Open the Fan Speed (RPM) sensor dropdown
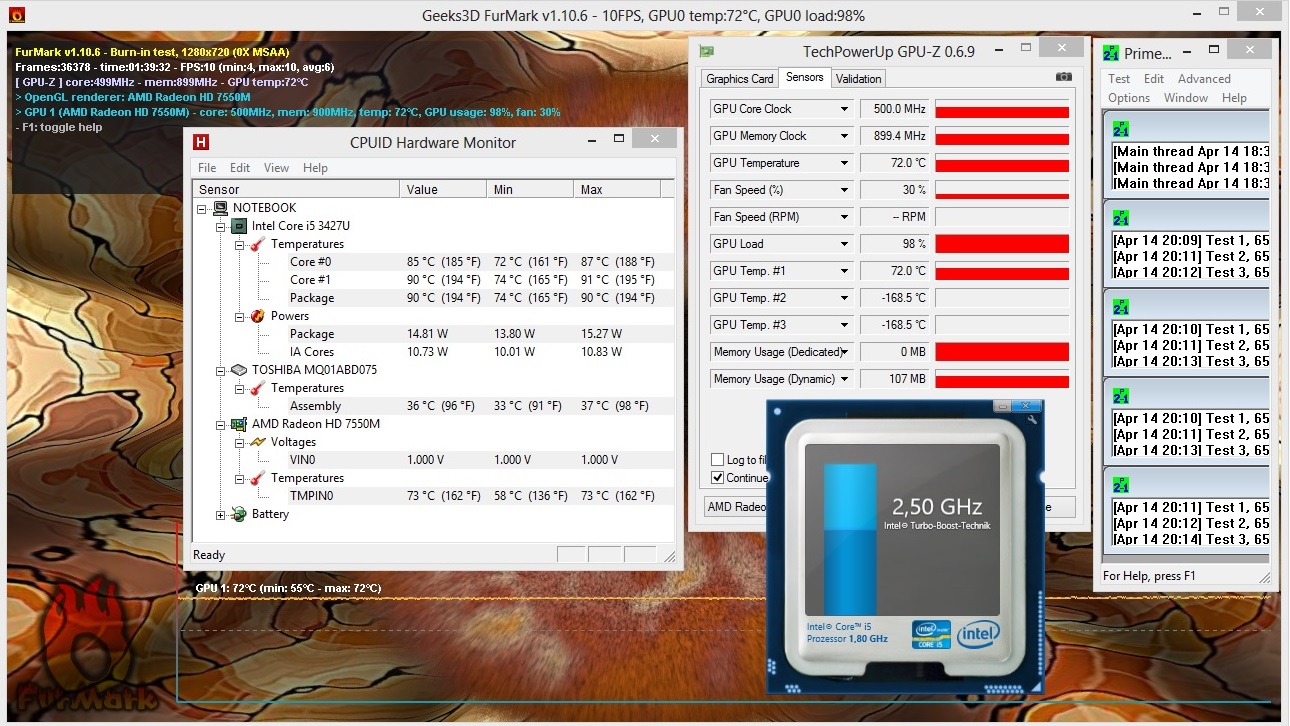The height and width of the screenshot is (726, 1290). pyautogui.click(x=844, y=217)
